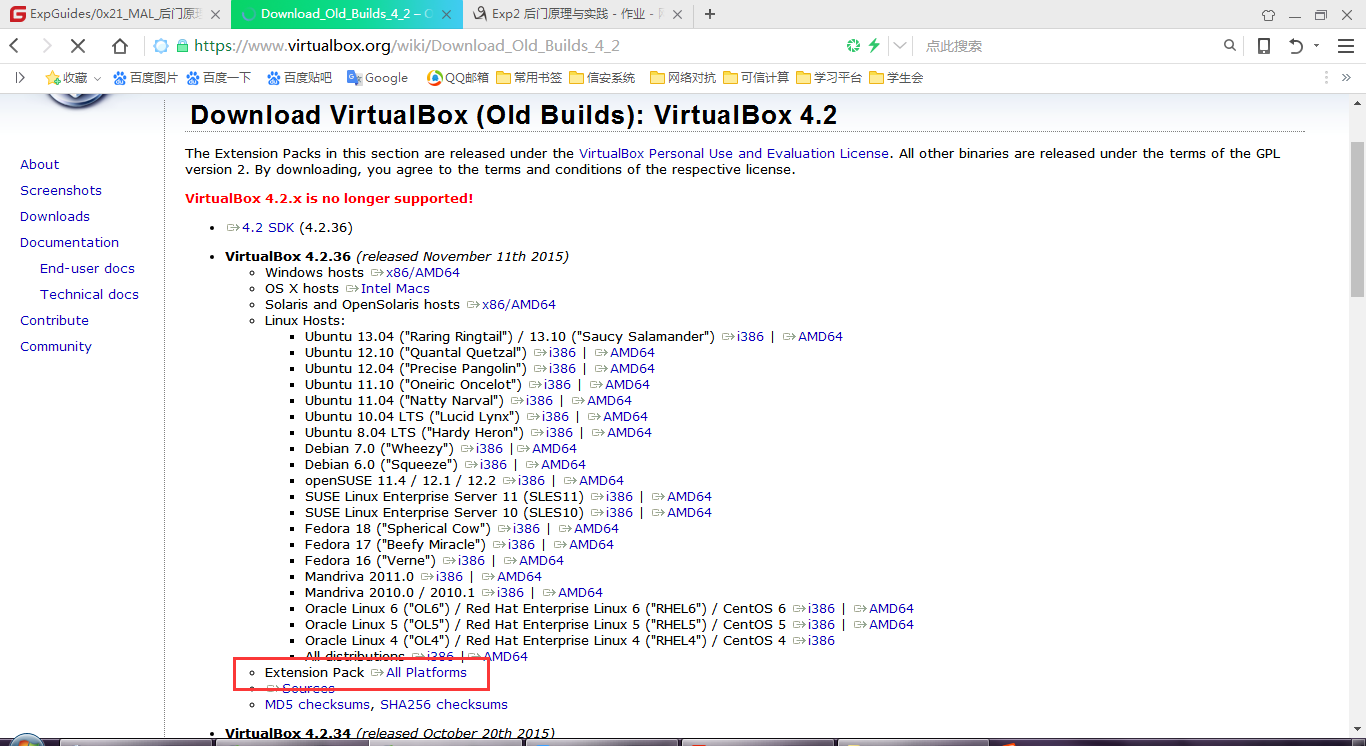Open the hamburger main menu
Image resolution: width=1366 pixels, height=746 pixels.
(1345, 46)
